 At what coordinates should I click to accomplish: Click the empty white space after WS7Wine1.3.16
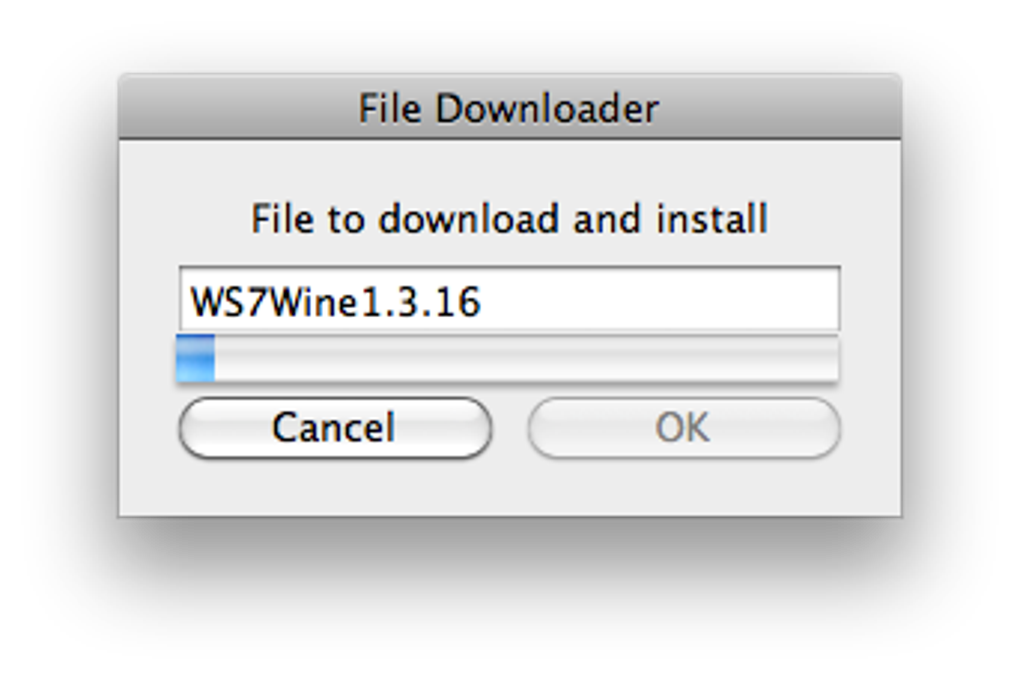[x=660, y=300]
